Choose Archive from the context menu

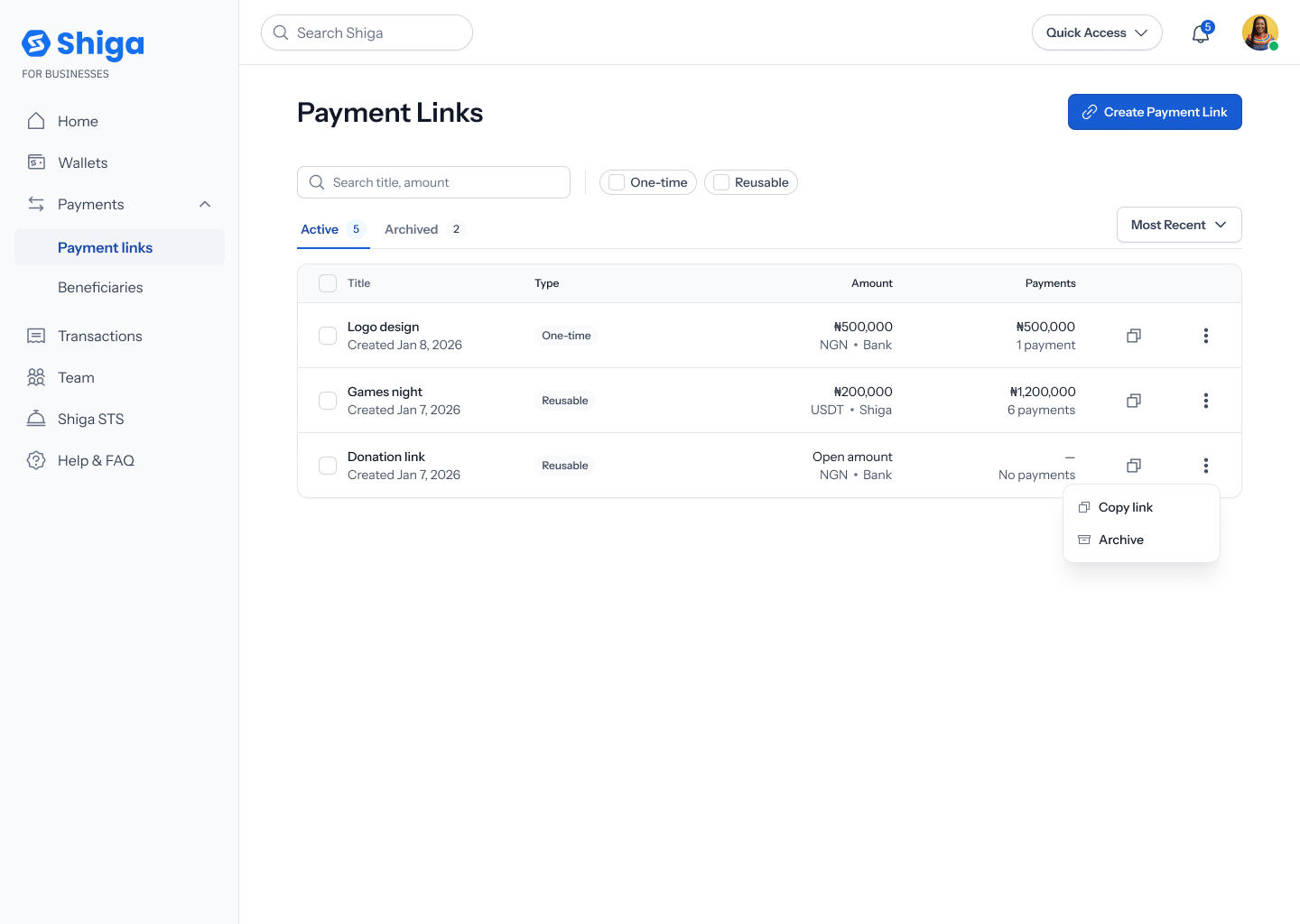1141,540
